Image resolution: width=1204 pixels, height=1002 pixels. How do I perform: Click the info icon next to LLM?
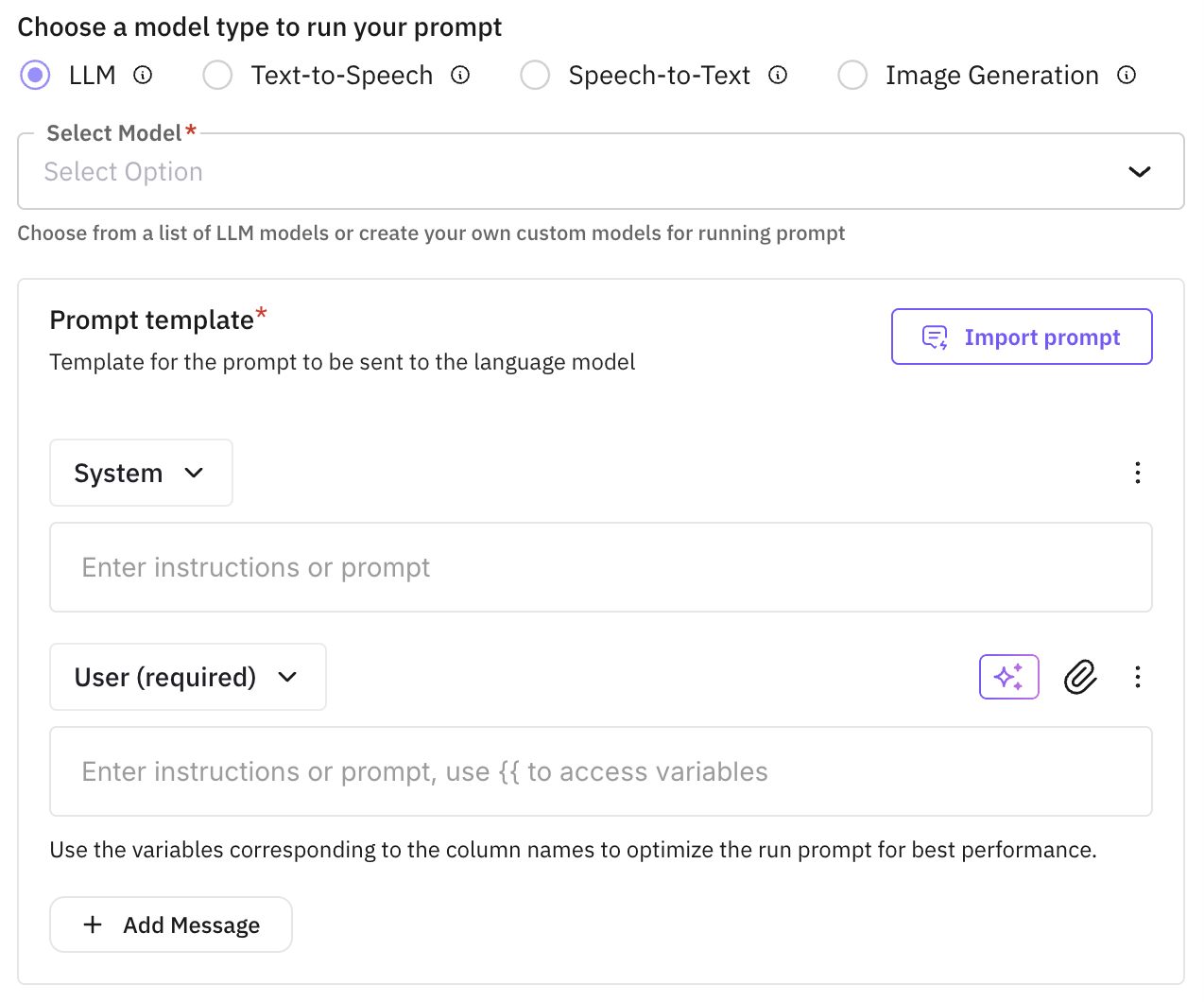tap(143, 75)
